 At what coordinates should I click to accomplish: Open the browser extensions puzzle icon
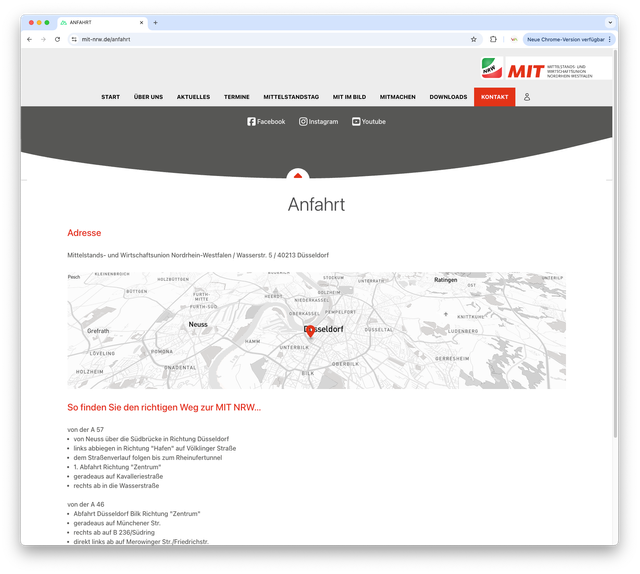pyautogui.click(x=493, y=39)
